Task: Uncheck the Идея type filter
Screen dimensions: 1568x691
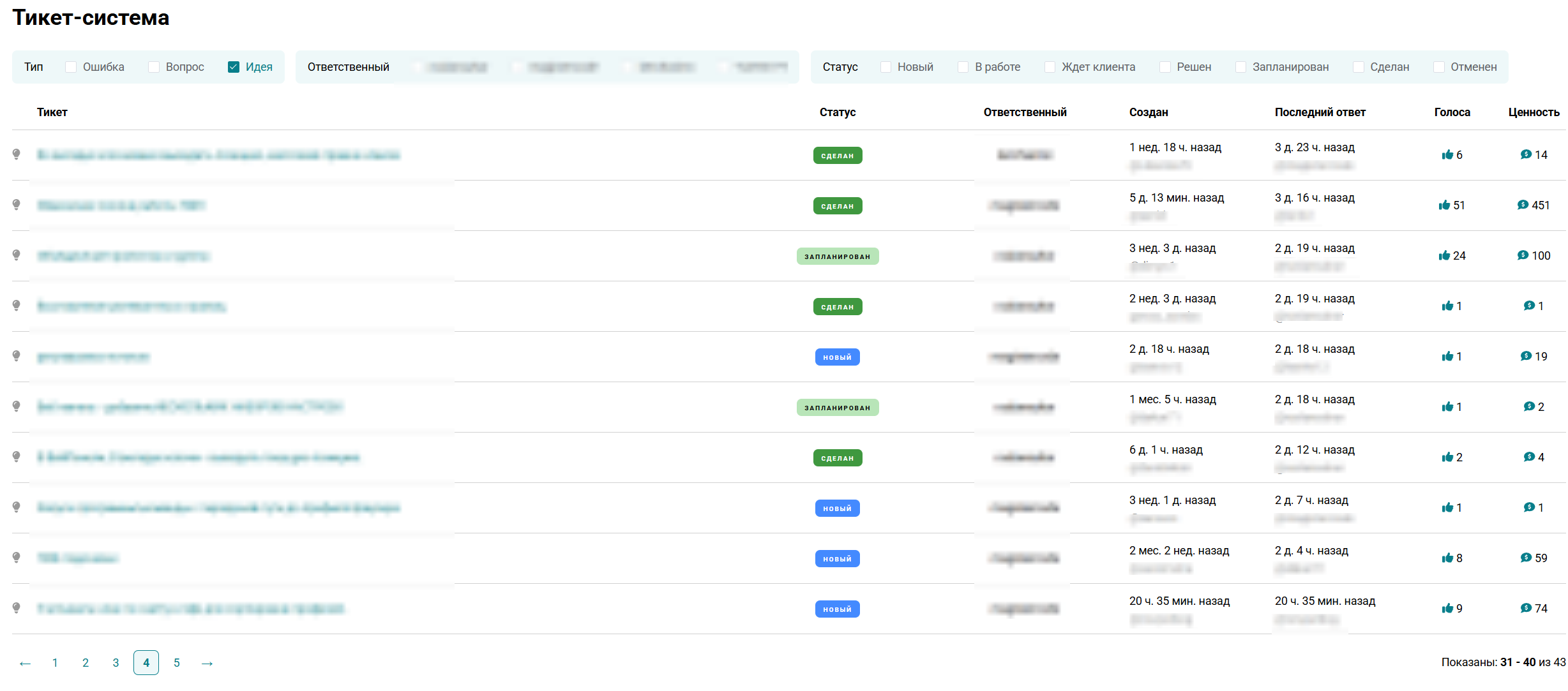Action: (x=234, y=67)
